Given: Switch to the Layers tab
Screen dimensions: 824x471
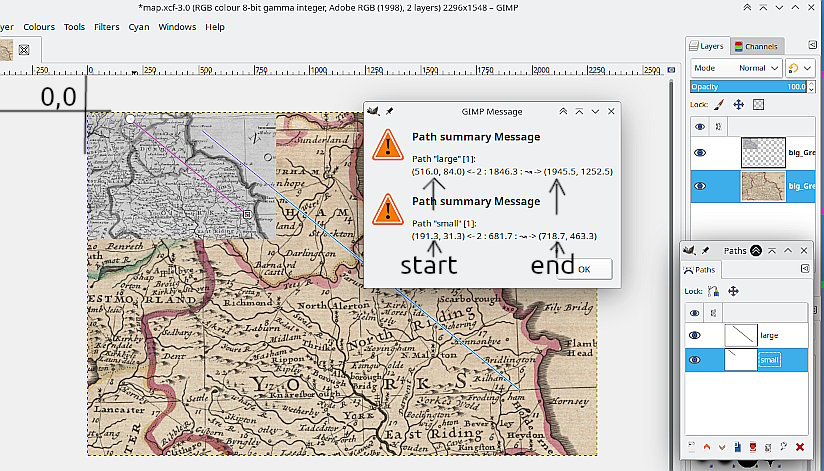Looking at the screenshot, I should [x=707, y=46].
